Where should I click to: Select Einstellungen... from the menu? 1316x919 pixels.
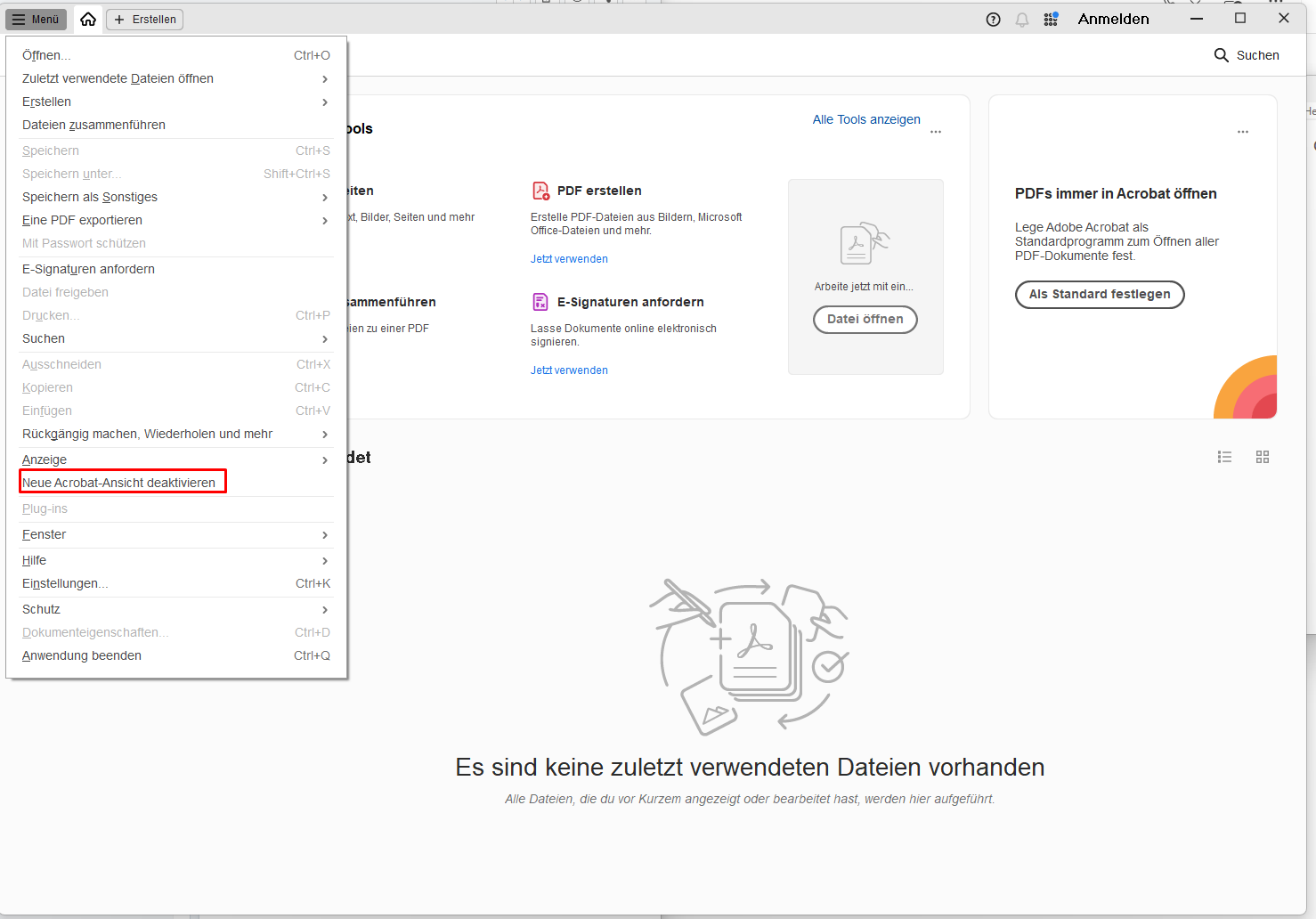[65, 583]
